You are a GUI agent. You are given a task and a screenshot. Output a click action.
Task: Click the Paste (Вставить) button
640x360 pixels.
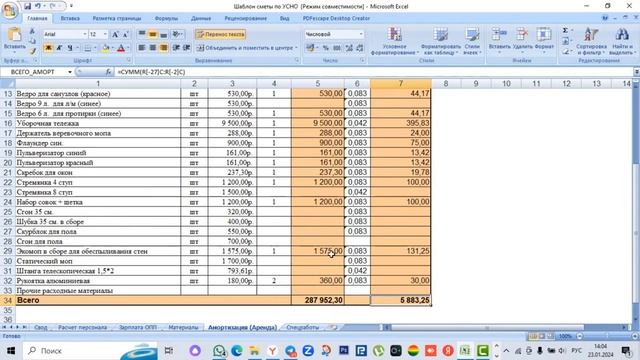click(14, 40)
